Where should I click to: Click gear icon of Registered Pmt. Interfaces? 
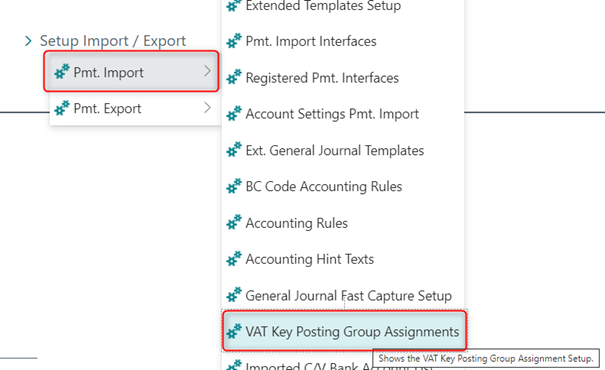point(234,77)
